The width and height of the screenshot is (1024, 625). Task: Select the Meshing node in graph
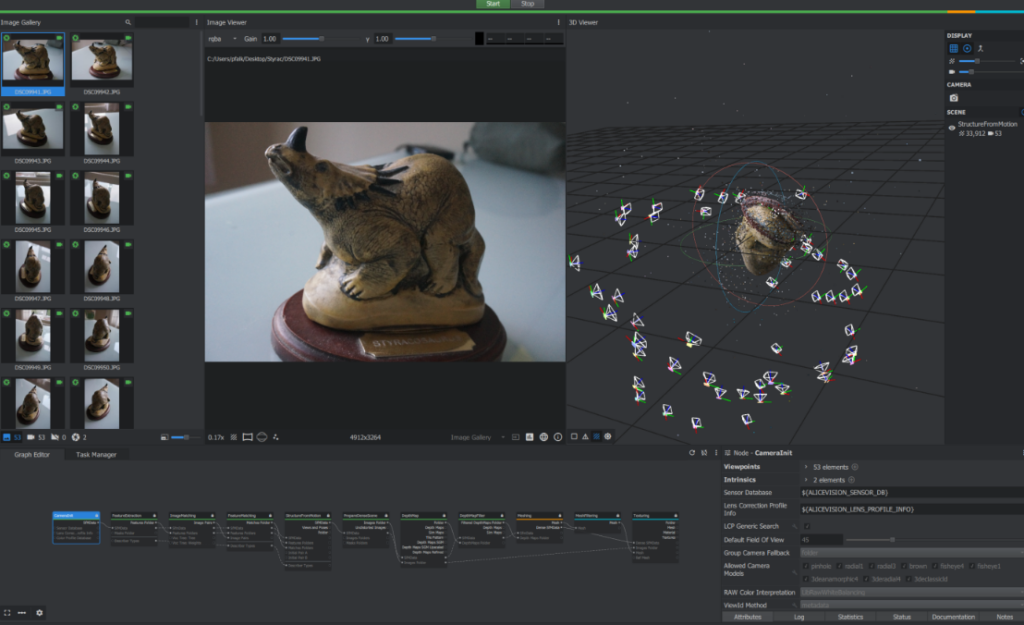(539, 528)
